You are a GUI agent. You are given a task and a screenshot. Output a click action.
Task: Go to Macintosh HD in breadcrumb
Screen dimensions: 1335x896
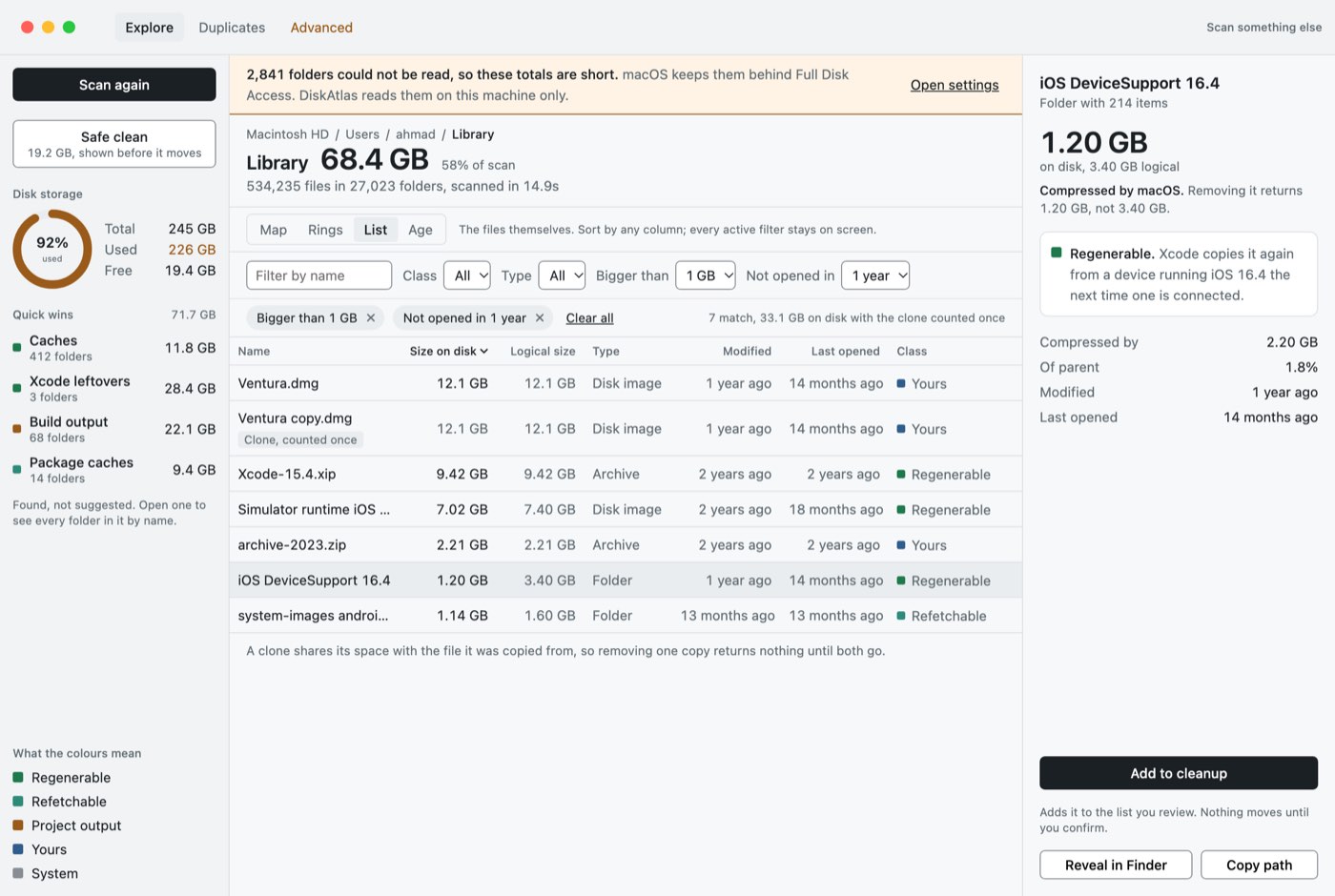[287, 134]
